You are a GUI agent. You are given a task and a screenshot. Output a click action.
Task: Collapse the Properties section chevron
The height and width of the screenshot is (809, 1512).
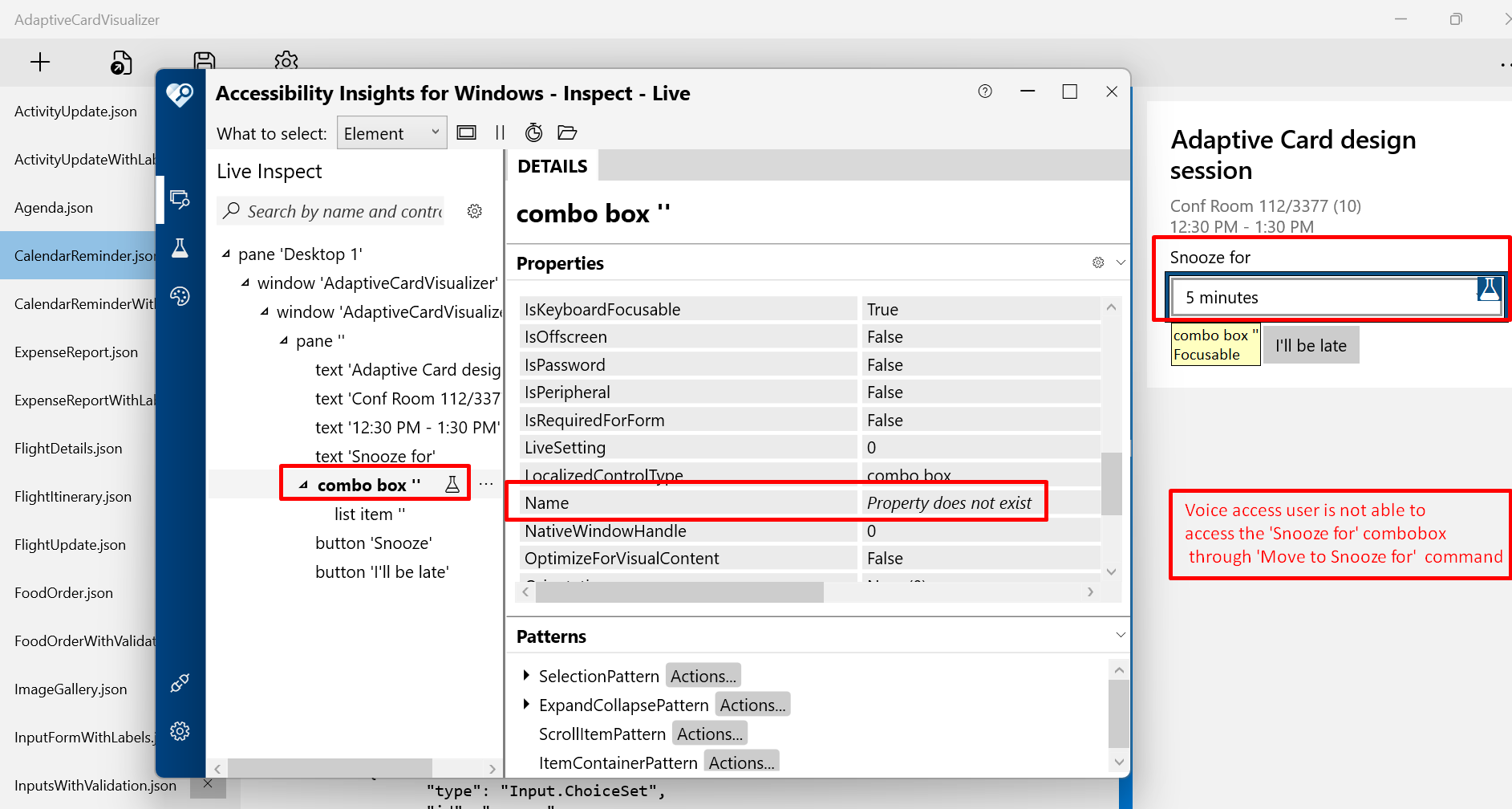pyautogui.click(x=1121, y=262)
